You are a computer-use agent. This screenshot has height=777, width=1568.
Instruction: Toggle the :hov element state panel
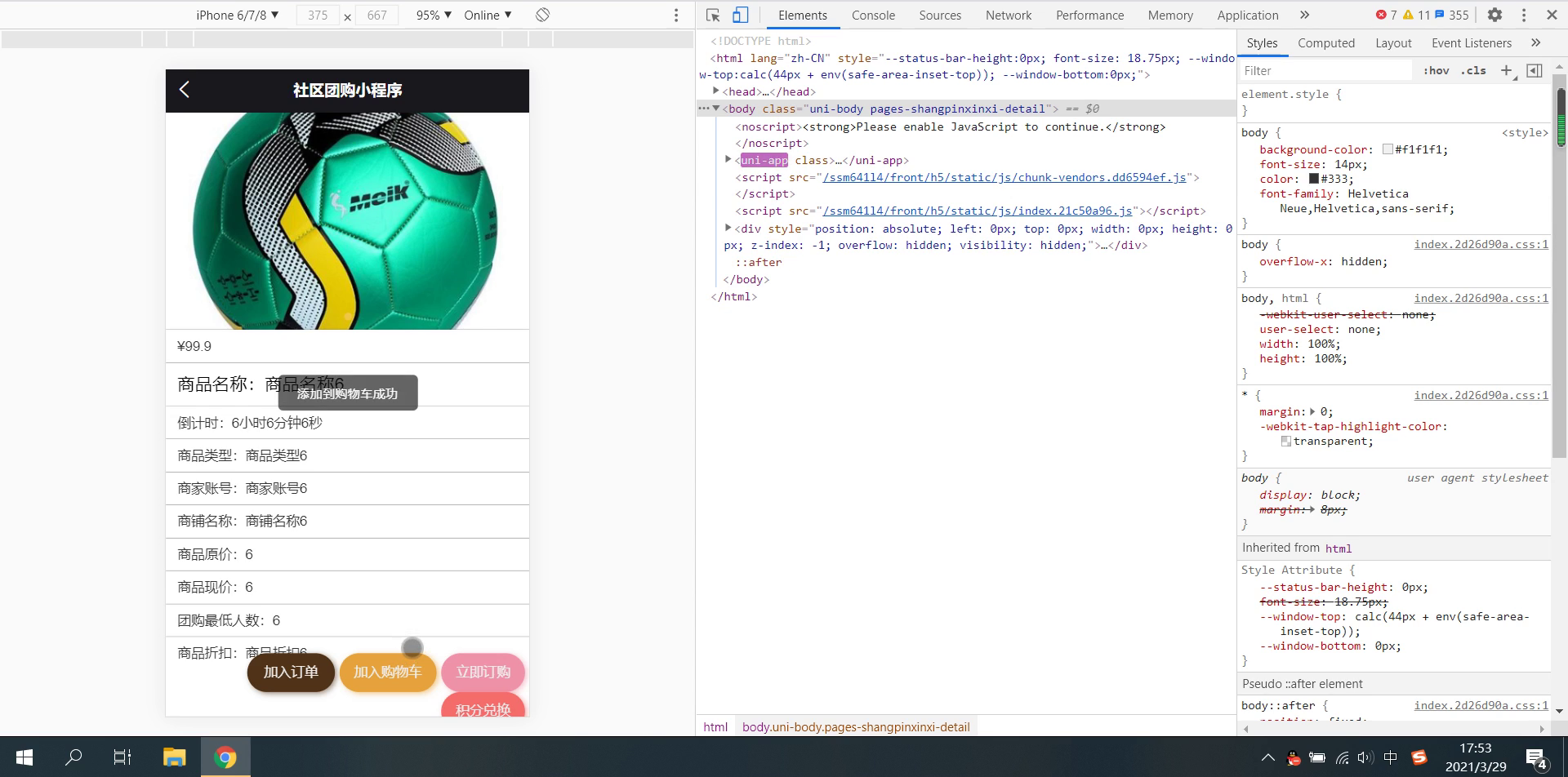[x=1436, y=70]
